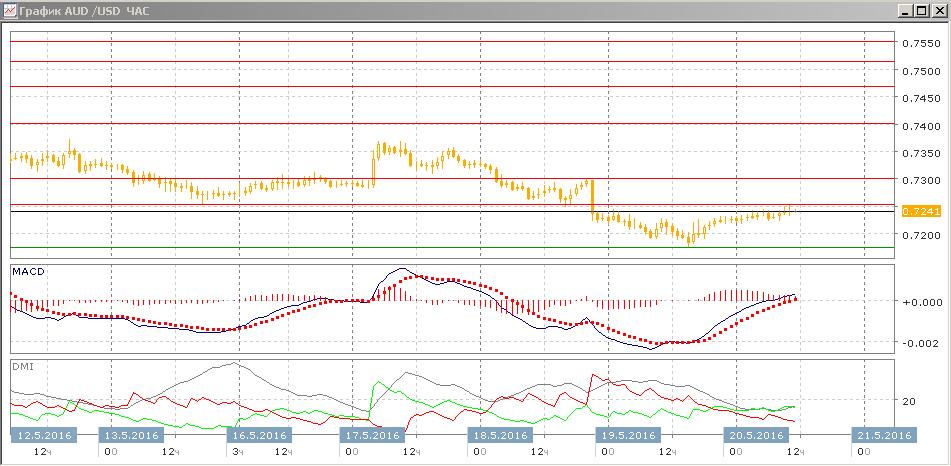This screenshot has height=466, width=951.
Task: Click the 16.5.2016 date marker
Action: pyautogui.click(x=260, y=435)
